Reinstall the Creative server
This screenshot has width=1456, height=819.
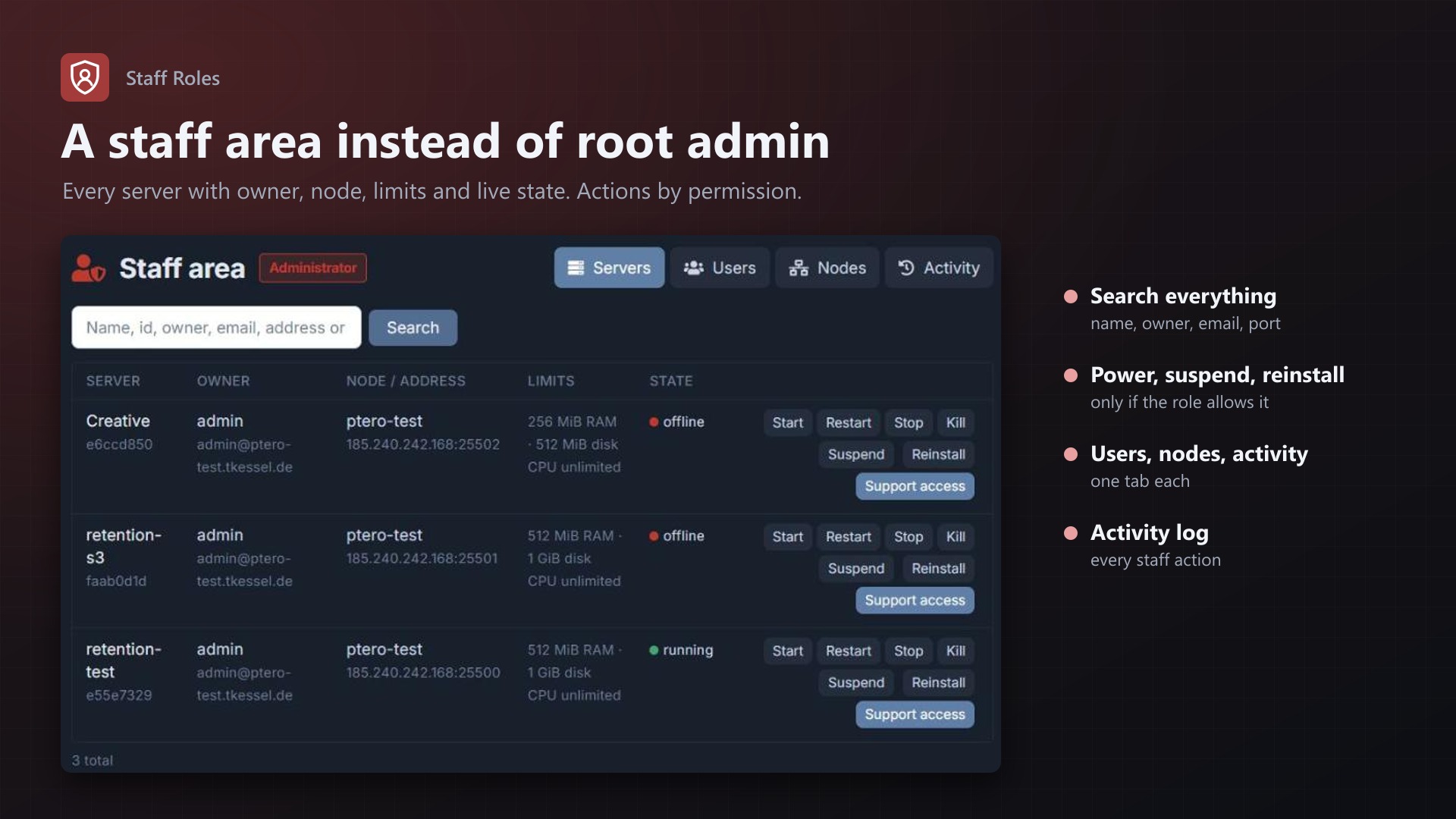(939, 454)
